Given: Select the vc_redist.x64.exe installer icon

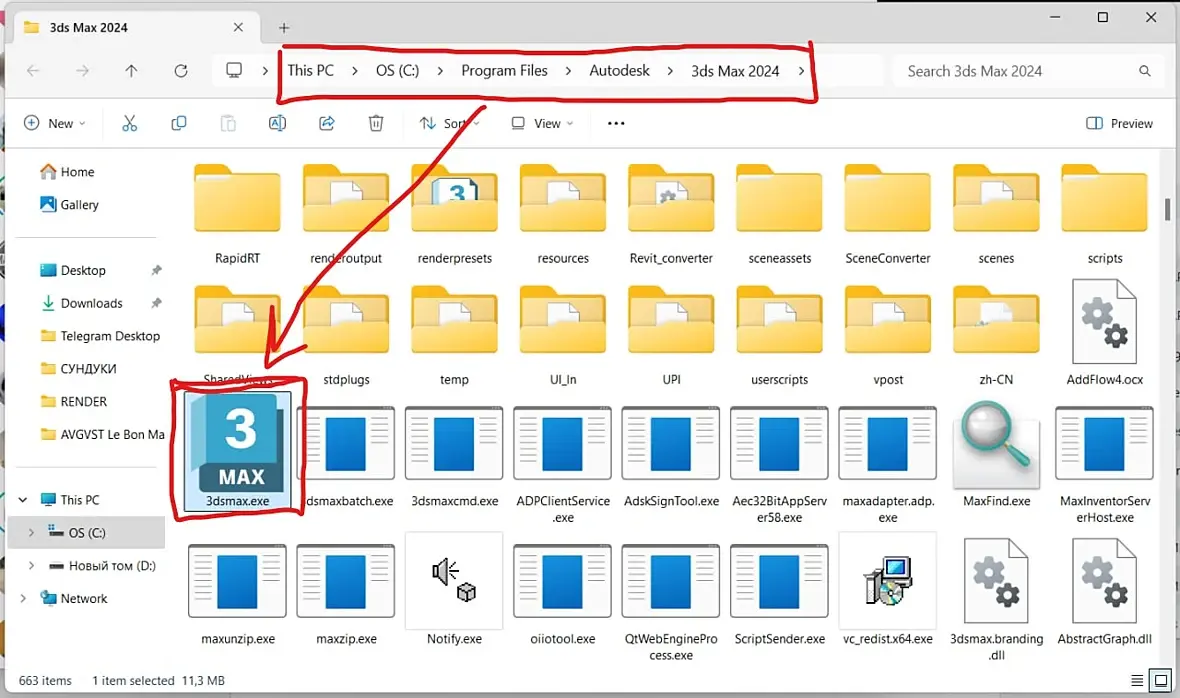Looking at the screenshot, I should point(887,581).
